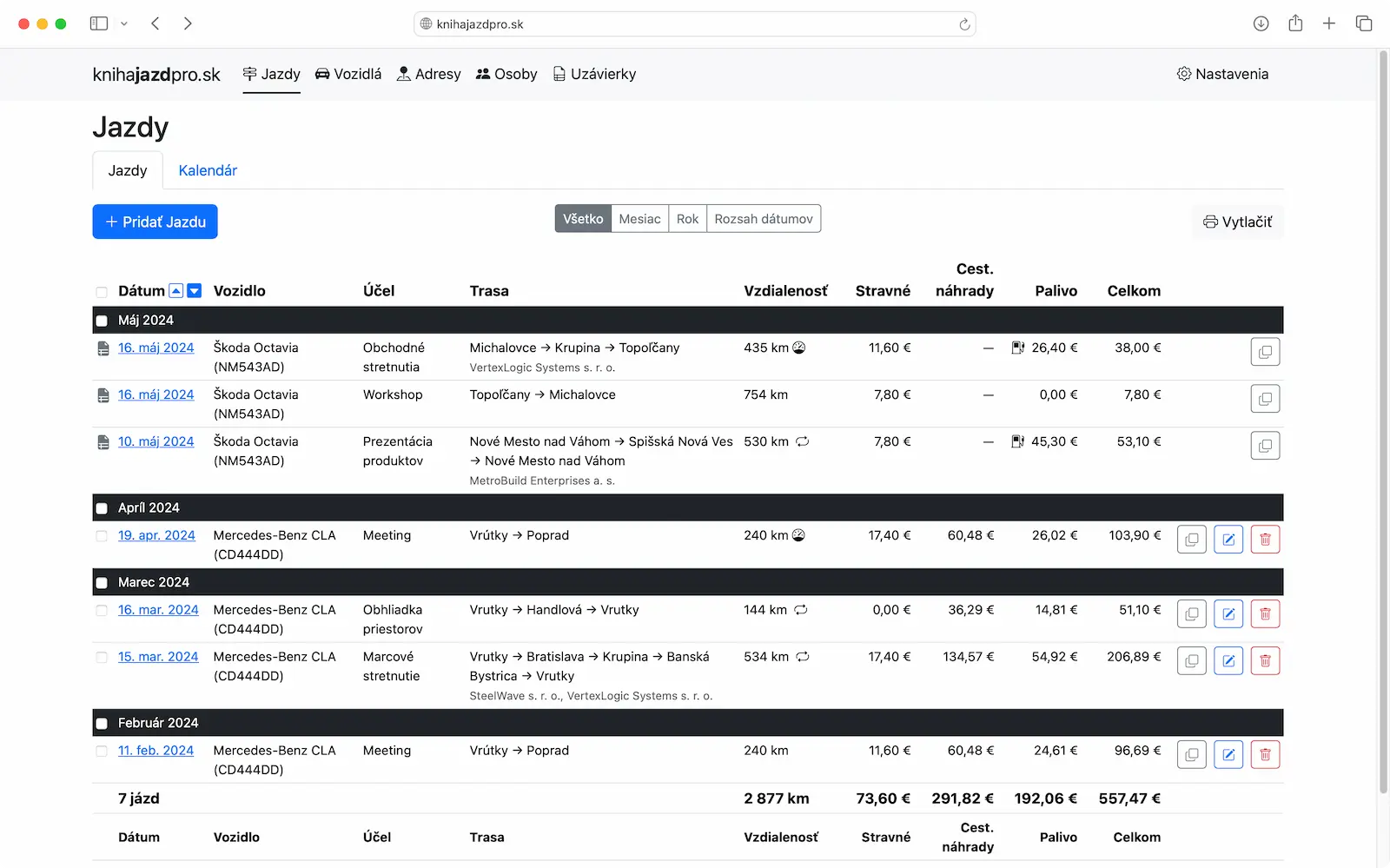Select the Jazdy tab
The width and height of the screenshot is (1390, 868).
pos(128,170)
